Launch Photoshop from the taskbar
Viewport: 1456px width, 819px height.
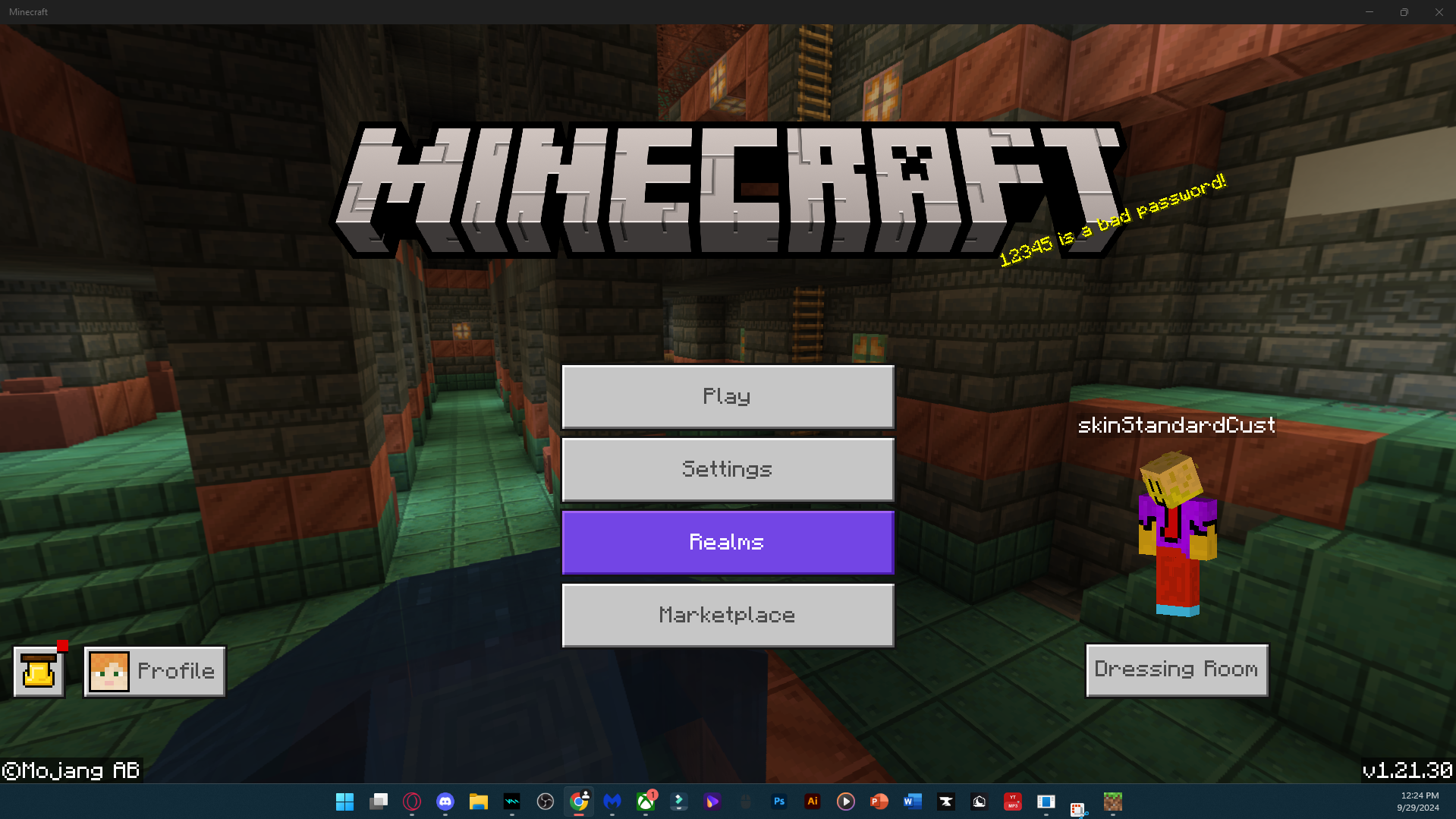[779, 802]
